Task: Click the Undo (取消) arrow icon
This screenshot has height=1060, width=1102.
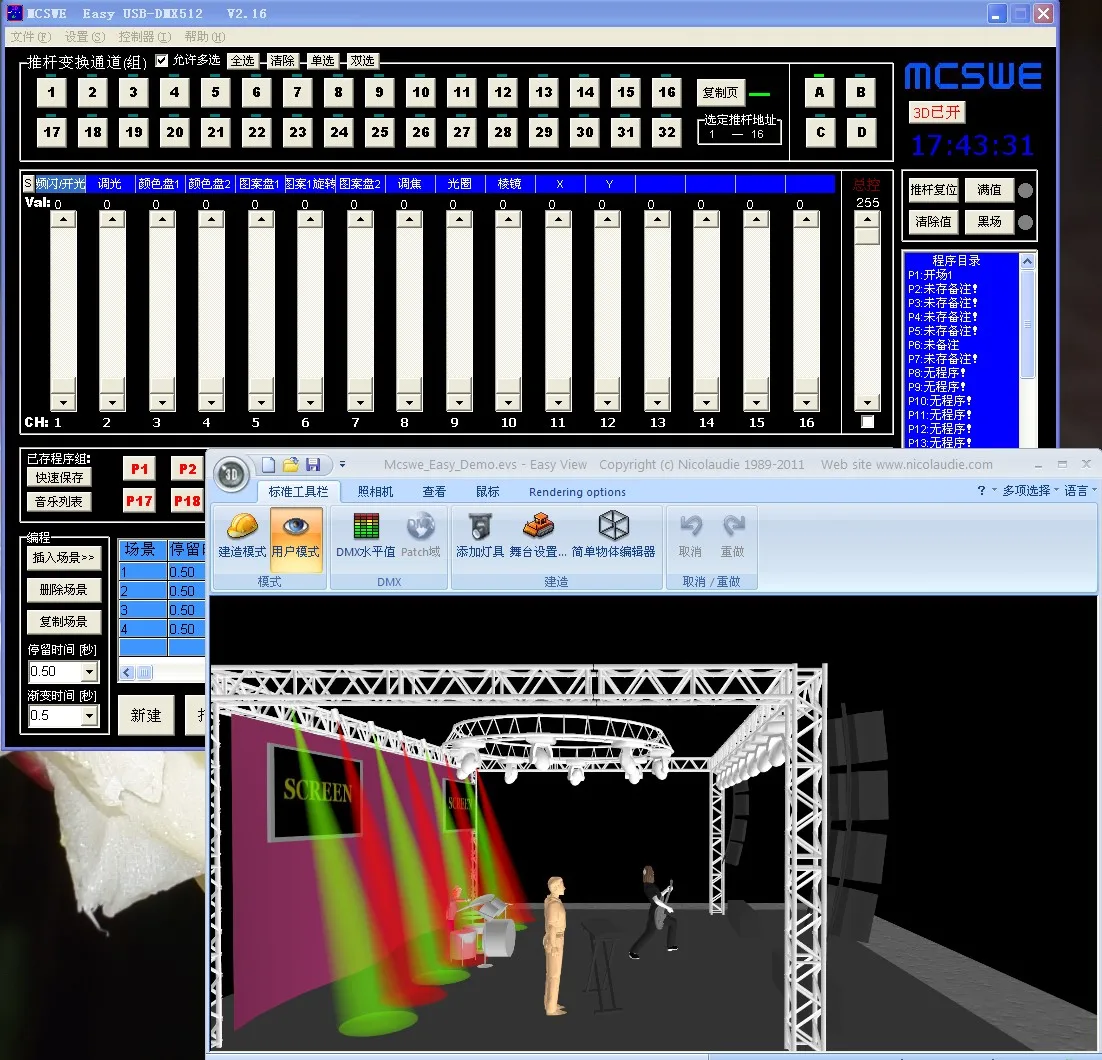Action: pyautogui.click(x=690, y=526)
